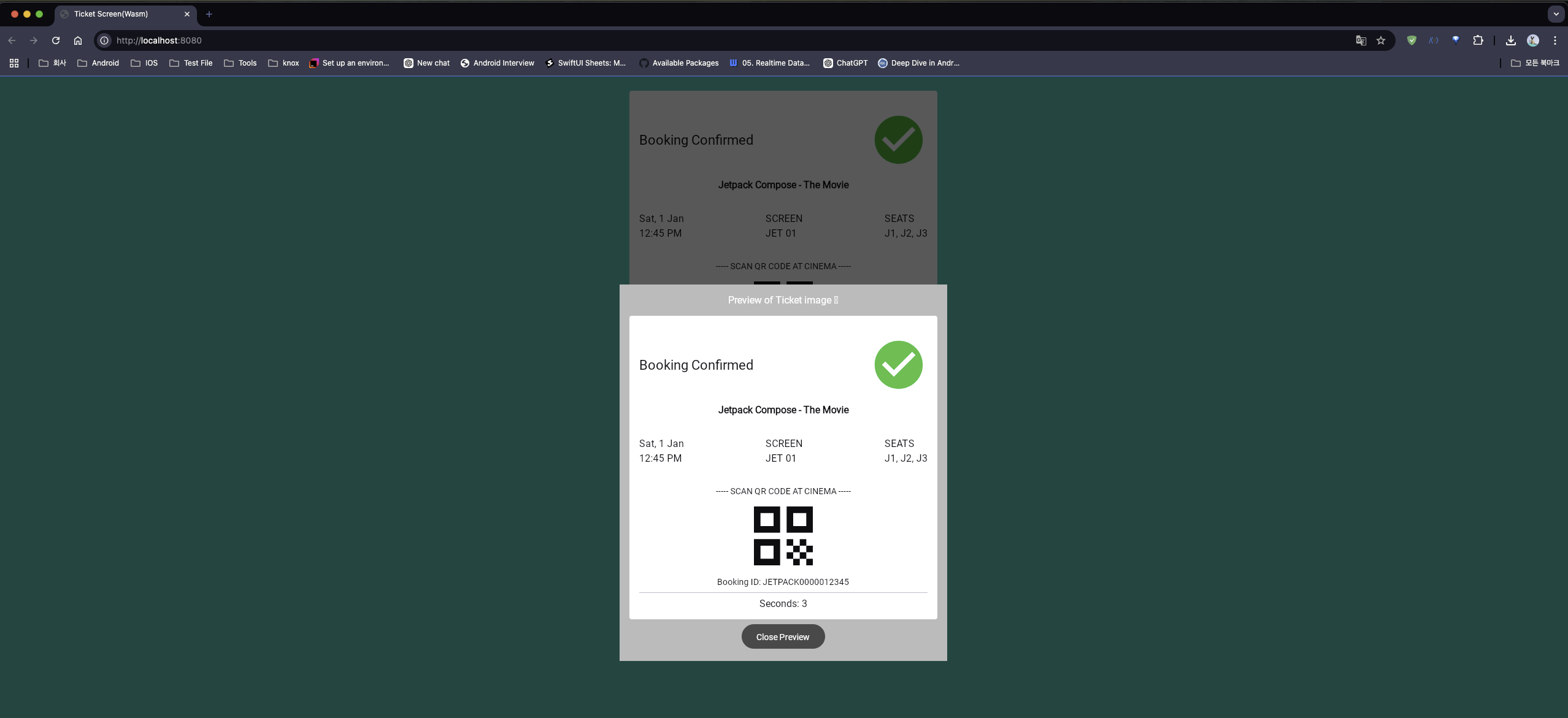Open the 05. Realtime Data bookmark

click(770, 63)
